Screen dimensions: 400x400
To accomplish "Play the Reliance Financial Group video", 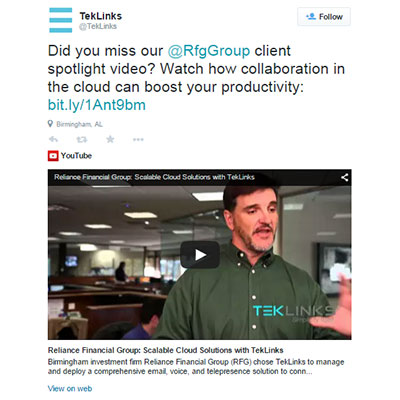I will pyautogui.click(x=200, y=255).
